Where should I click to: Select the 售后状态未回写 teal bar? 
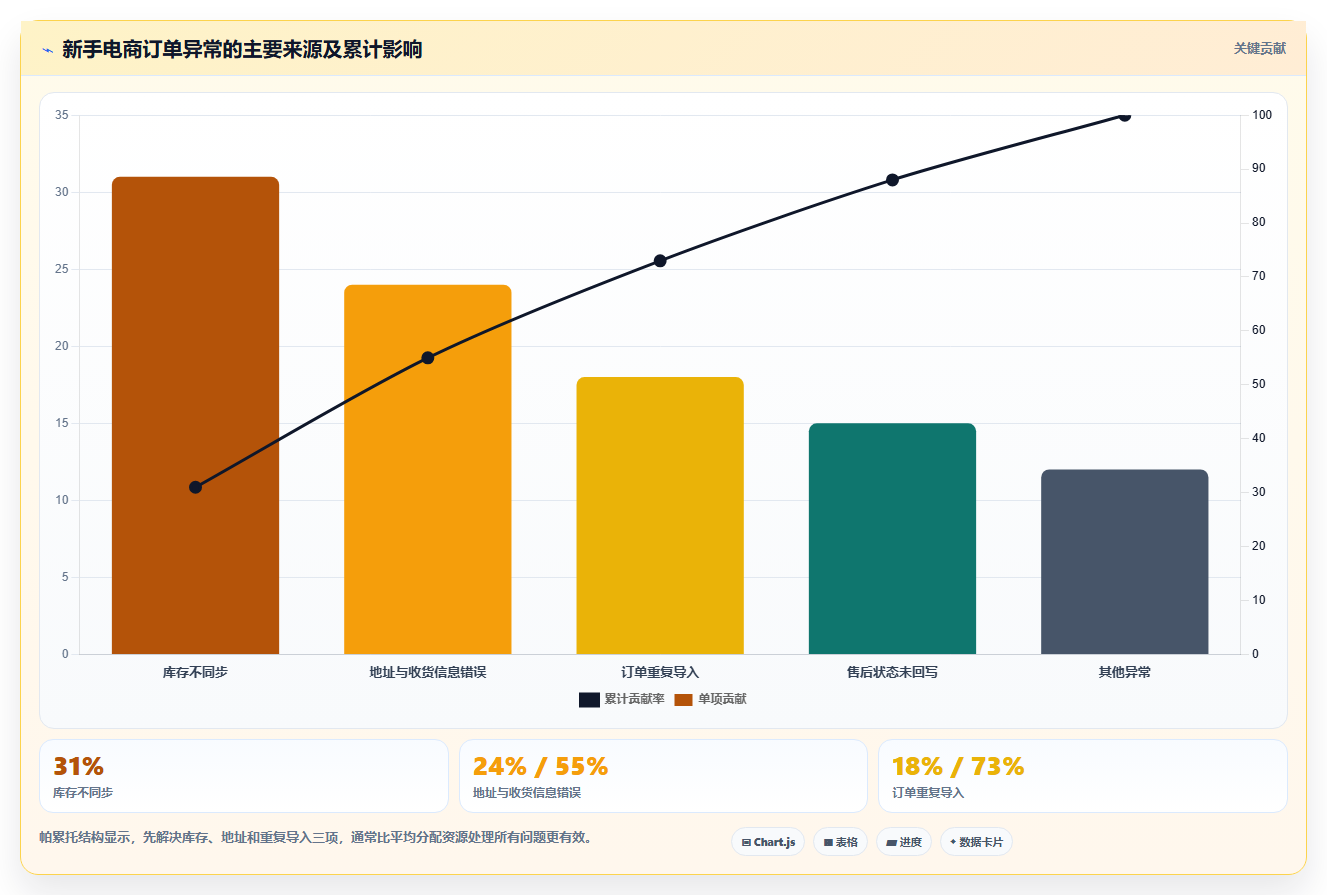pos(892,538)
